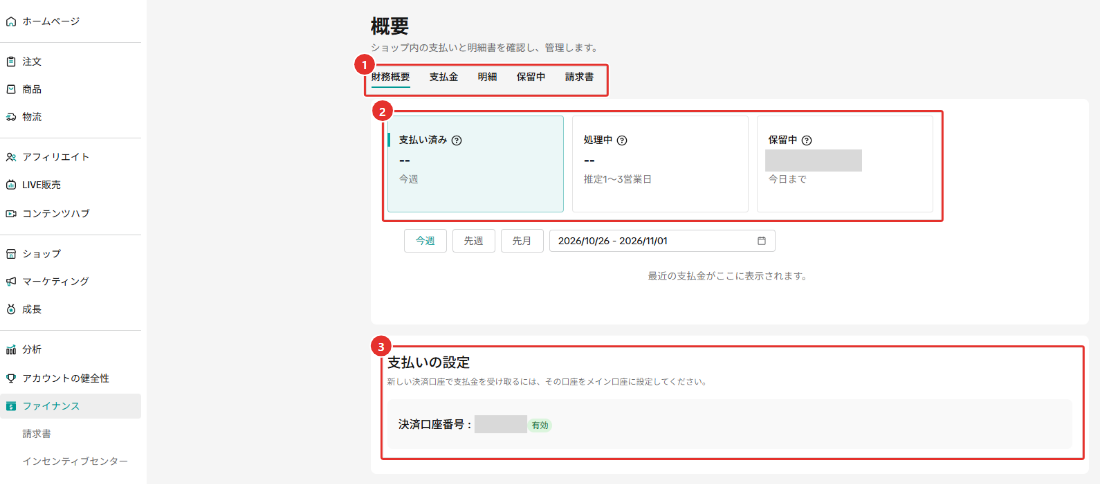Click the help icon beside the 保留中 card title
This screenshot has height=484, width=1100.
tap(807, 140)
